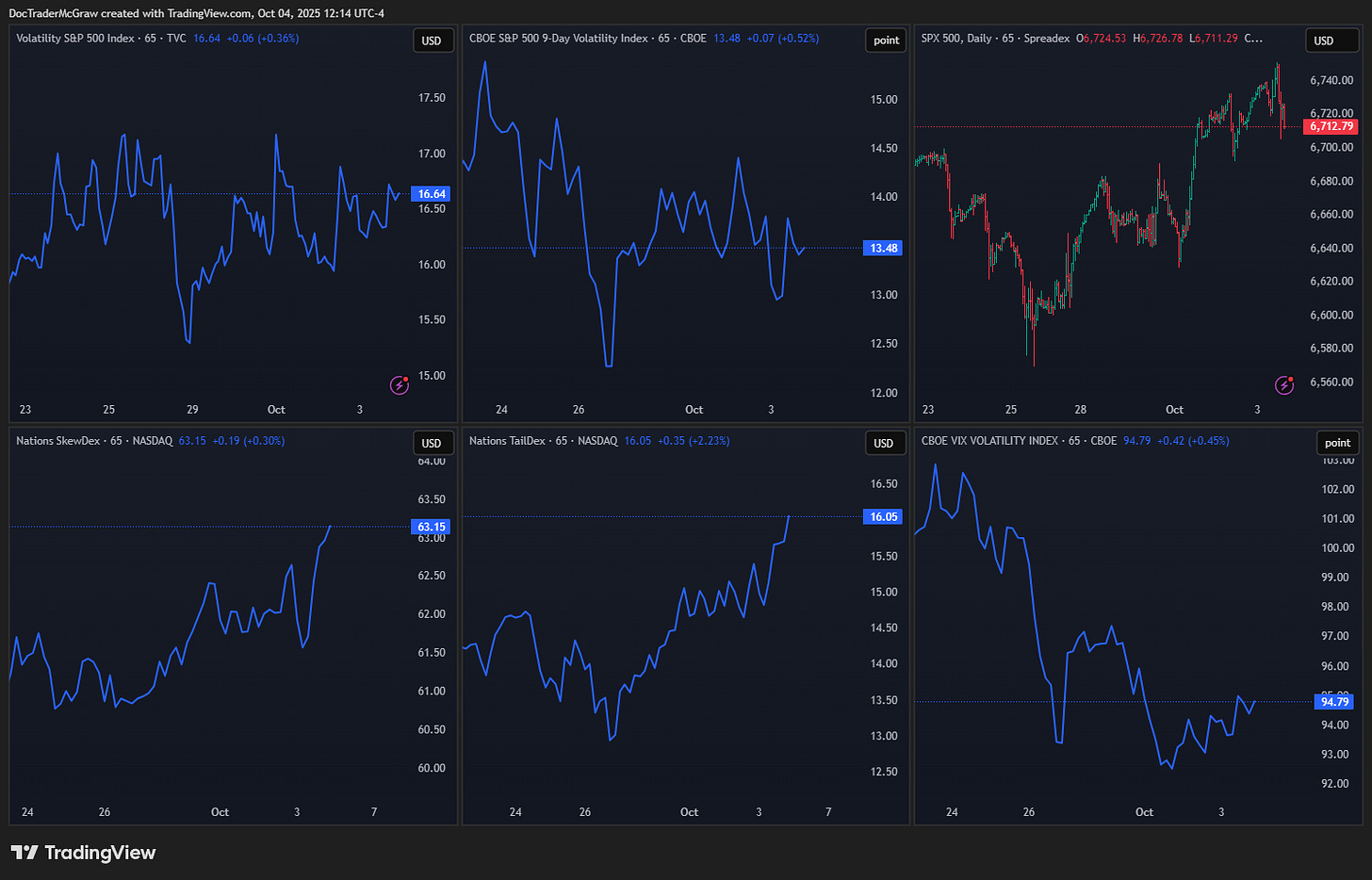Select the 63.15 SkewDex price label

(x=432, y=527)
